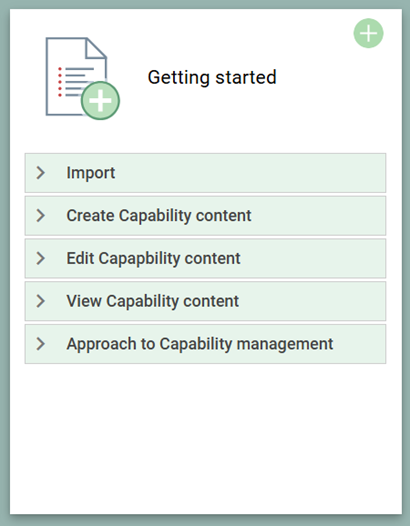Viewport: 410px width, 526px height.
Task: Click the folded corner of the document icon
Action: 96,48
